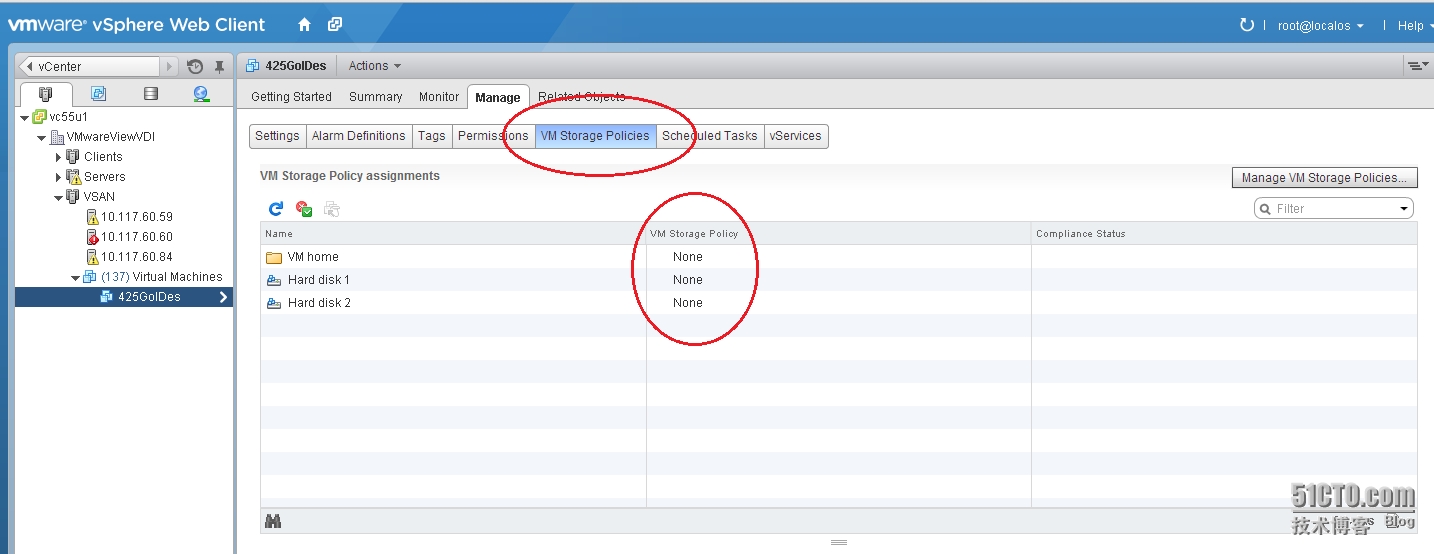
Task: Open navigator history clock icon
Action: coord(195,67)
